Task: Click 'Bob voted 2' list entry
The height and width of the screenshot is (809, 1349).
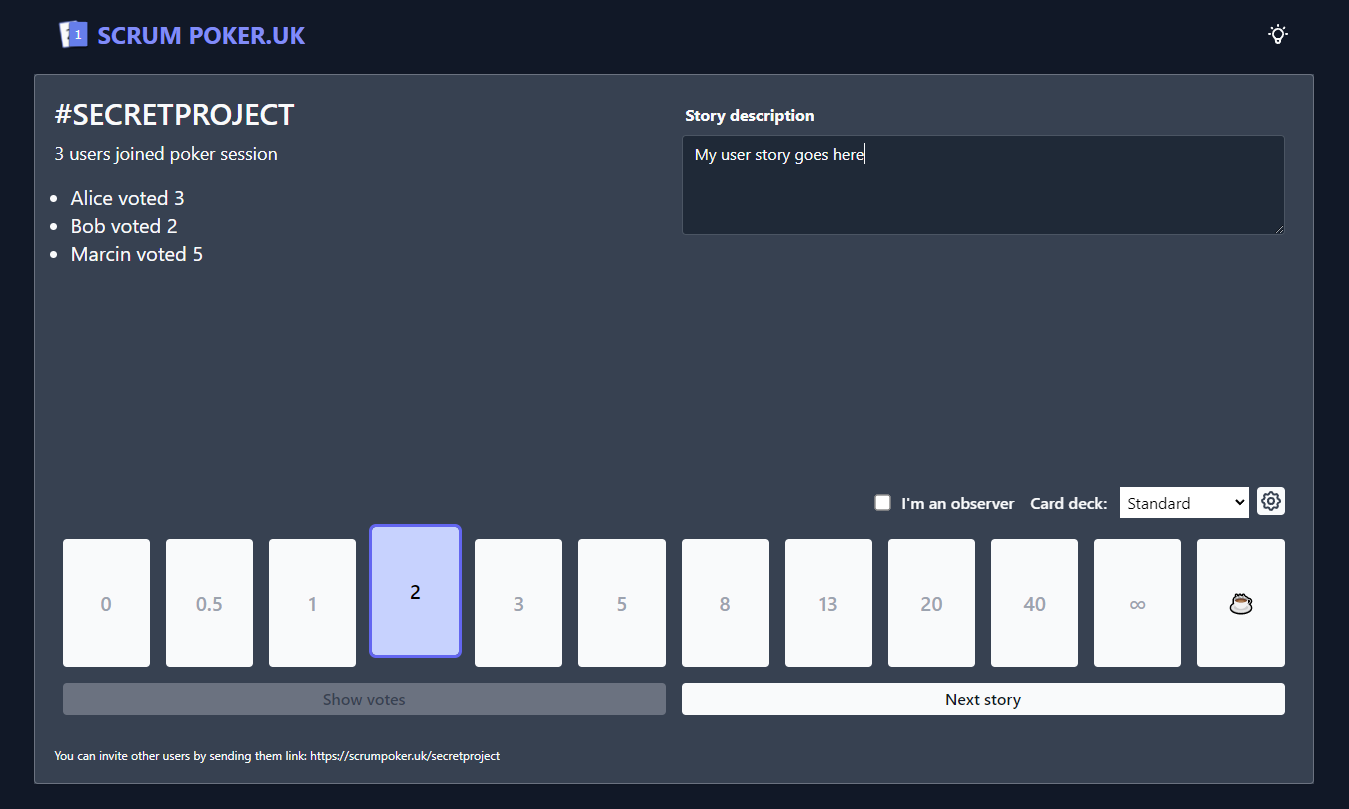Action: pyautogui.click(x=124, y=226)
